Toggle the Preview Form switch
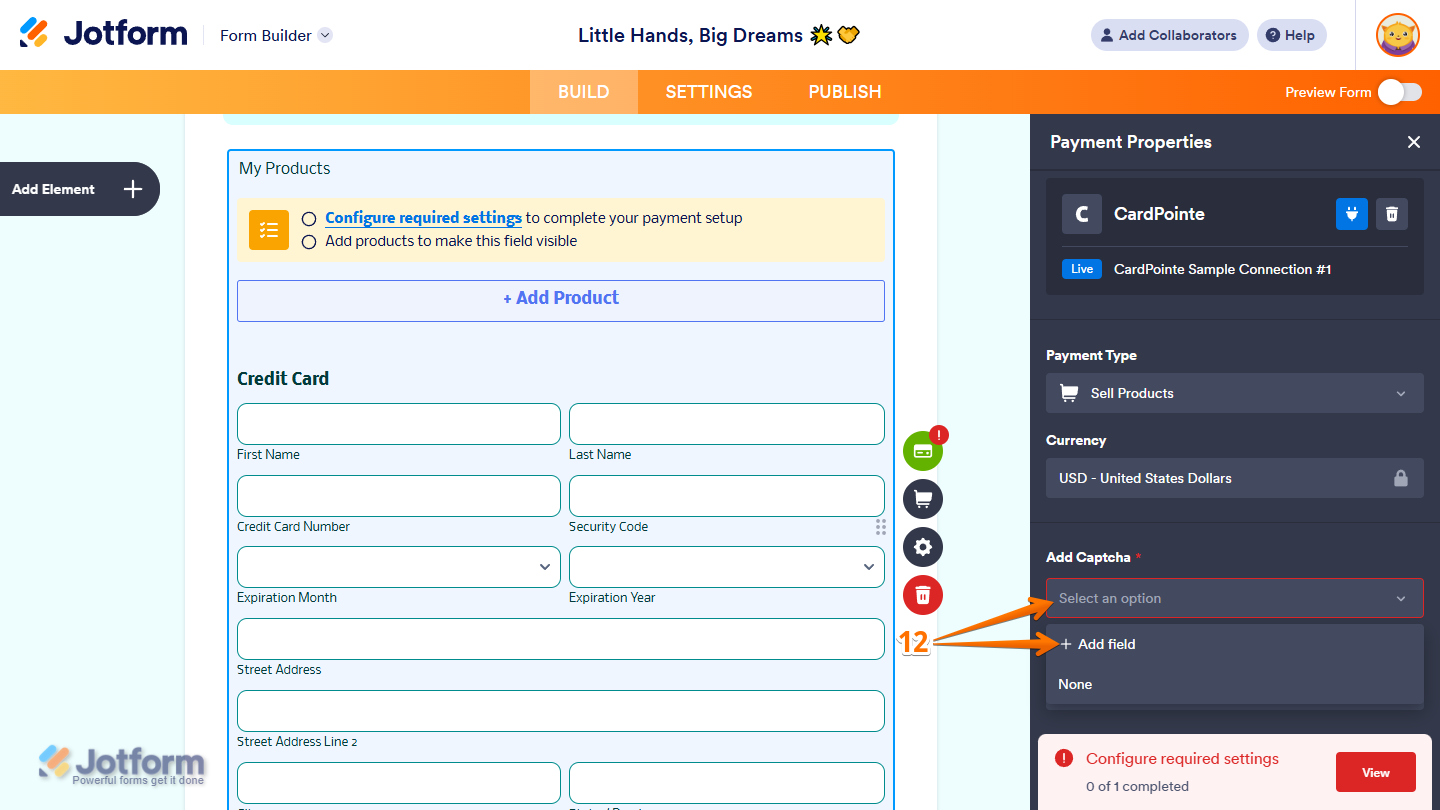The width and height of the screenshot is (1440, 810). point(1399,92)
